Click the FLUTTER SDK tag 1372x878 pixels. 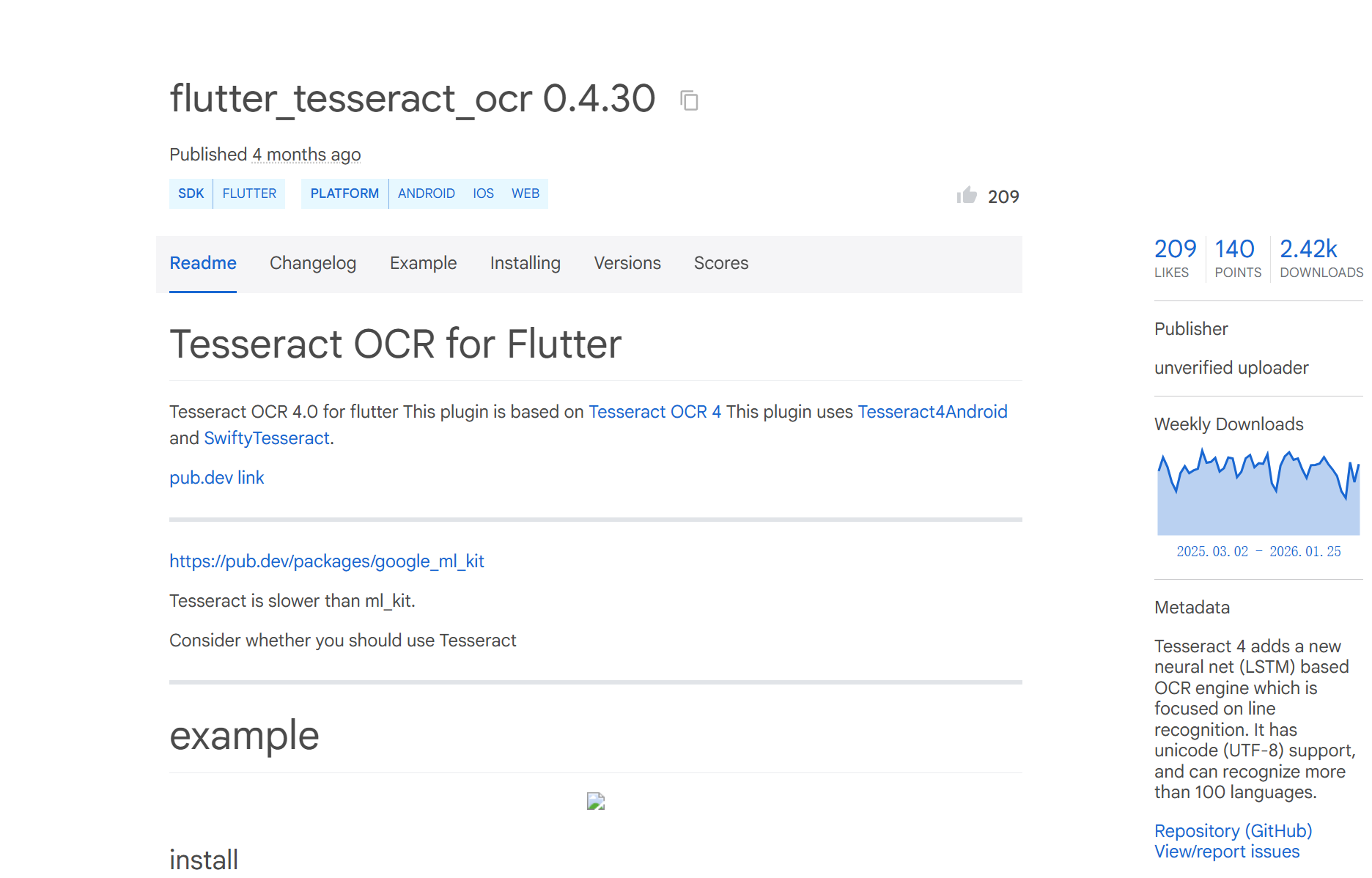point(249,193)
